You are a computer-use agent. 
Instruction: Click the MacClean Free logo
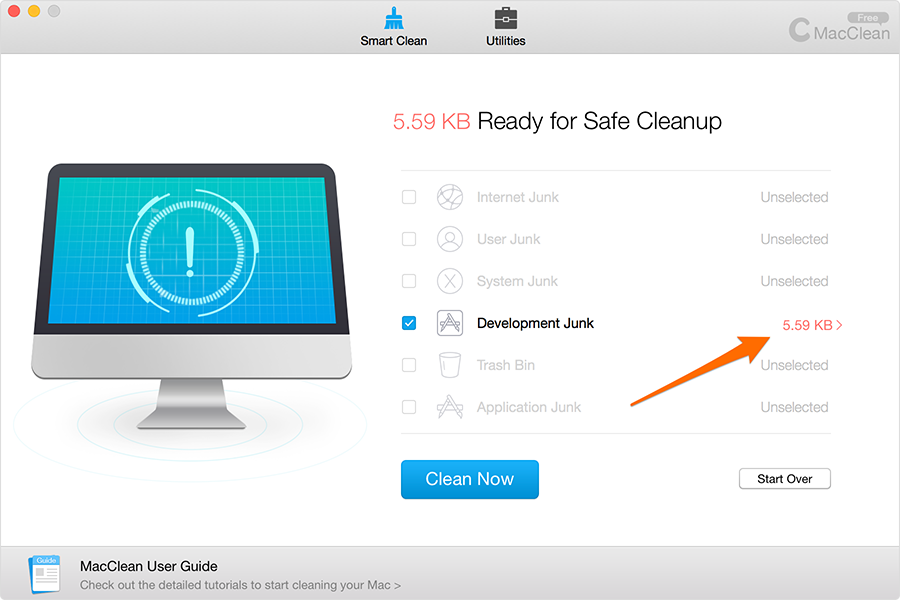pos(839,28)
